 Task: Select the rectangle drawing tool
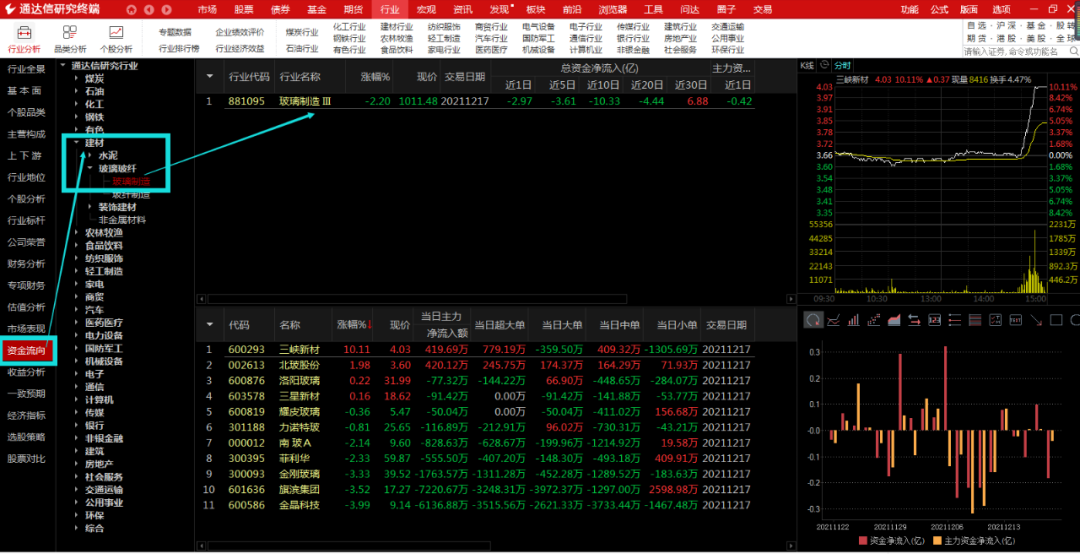click(1056, 320)
